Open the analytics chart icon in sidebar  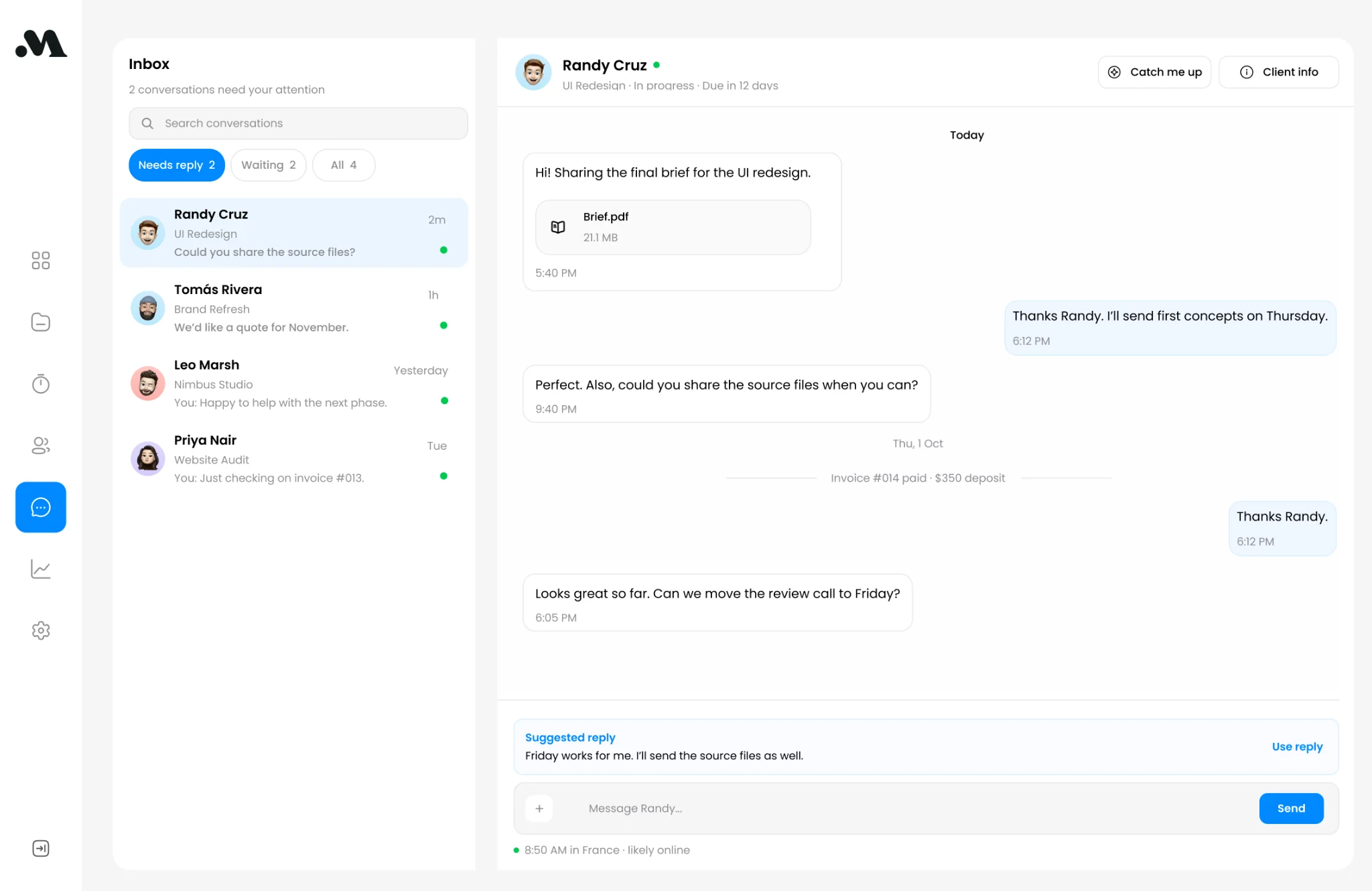pos(41,569)
